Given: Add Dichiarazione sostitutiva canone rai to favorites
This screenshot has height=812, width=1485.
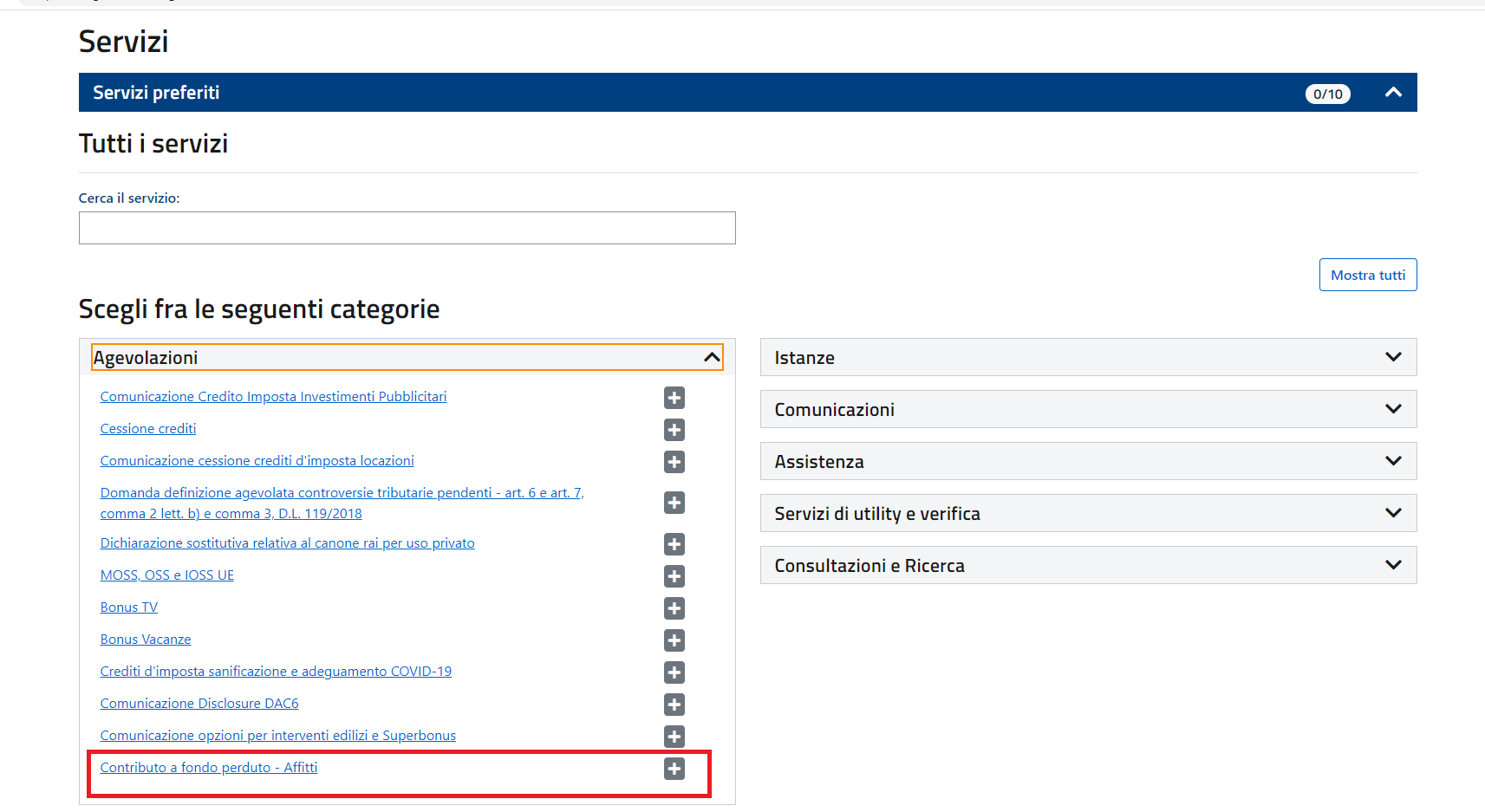Looking at the screenshot, I should [674, 544].
